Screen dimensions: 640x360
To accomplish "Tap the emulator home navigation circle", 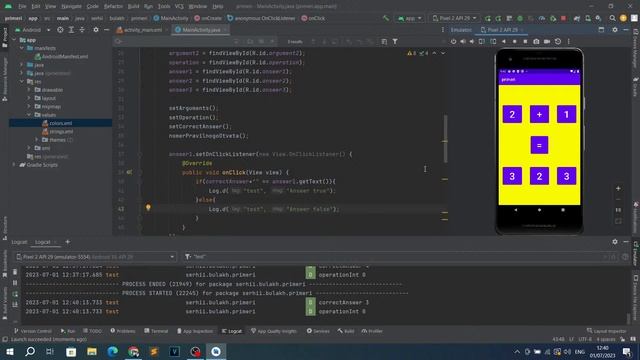I will [539, 210].
